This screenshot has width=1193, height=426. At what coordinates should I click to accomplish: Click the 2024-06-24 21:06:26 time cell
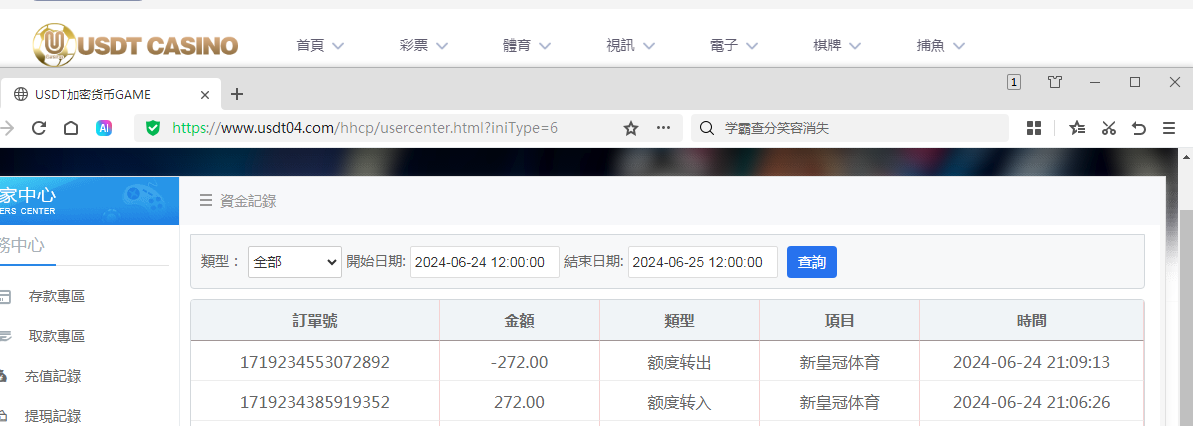click(x=1032, y=402)
